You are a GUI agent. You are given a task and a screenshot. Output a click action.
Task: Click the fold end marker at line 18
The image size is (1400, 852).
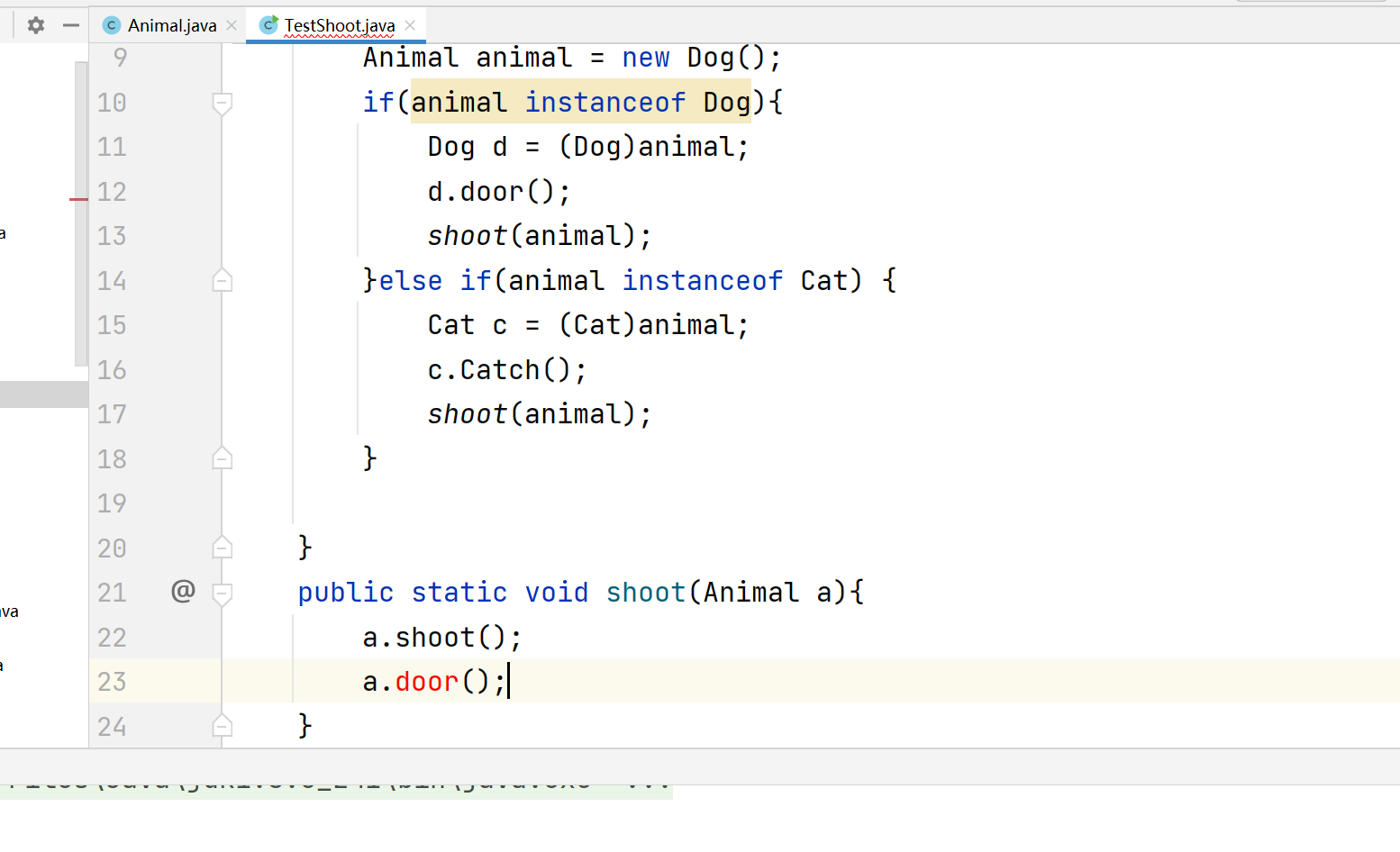pyautogui.click(x=223, y=458)
